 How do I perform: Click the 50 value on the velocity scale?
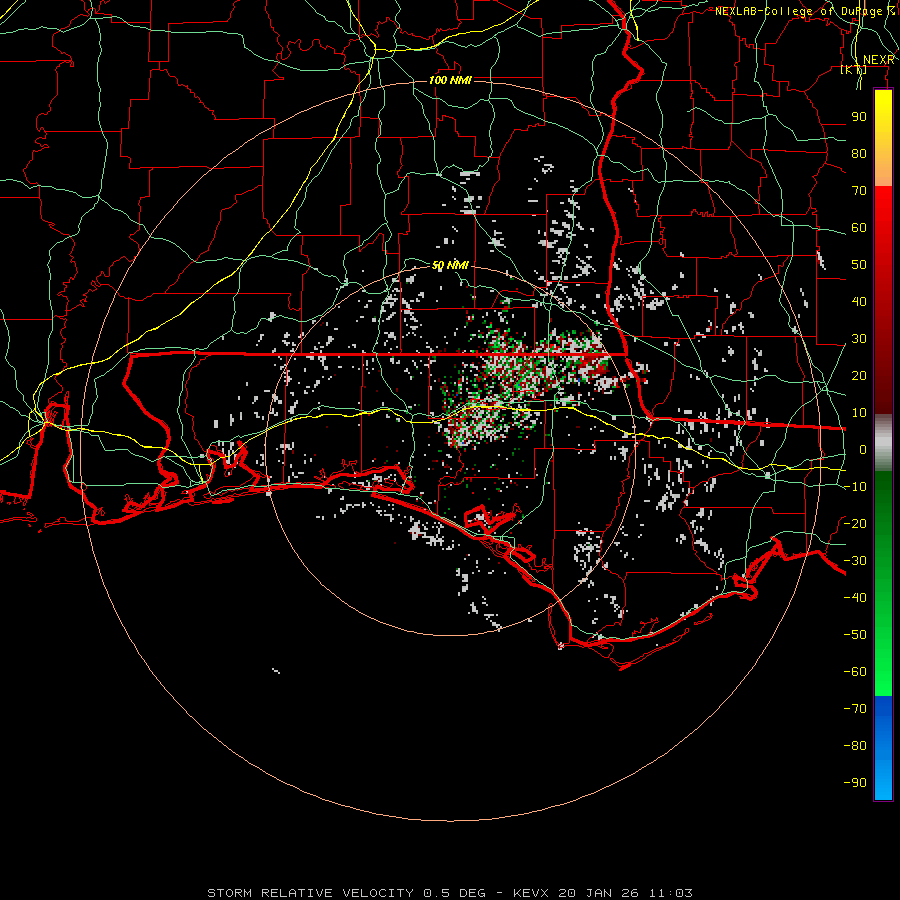click(859, 265)
